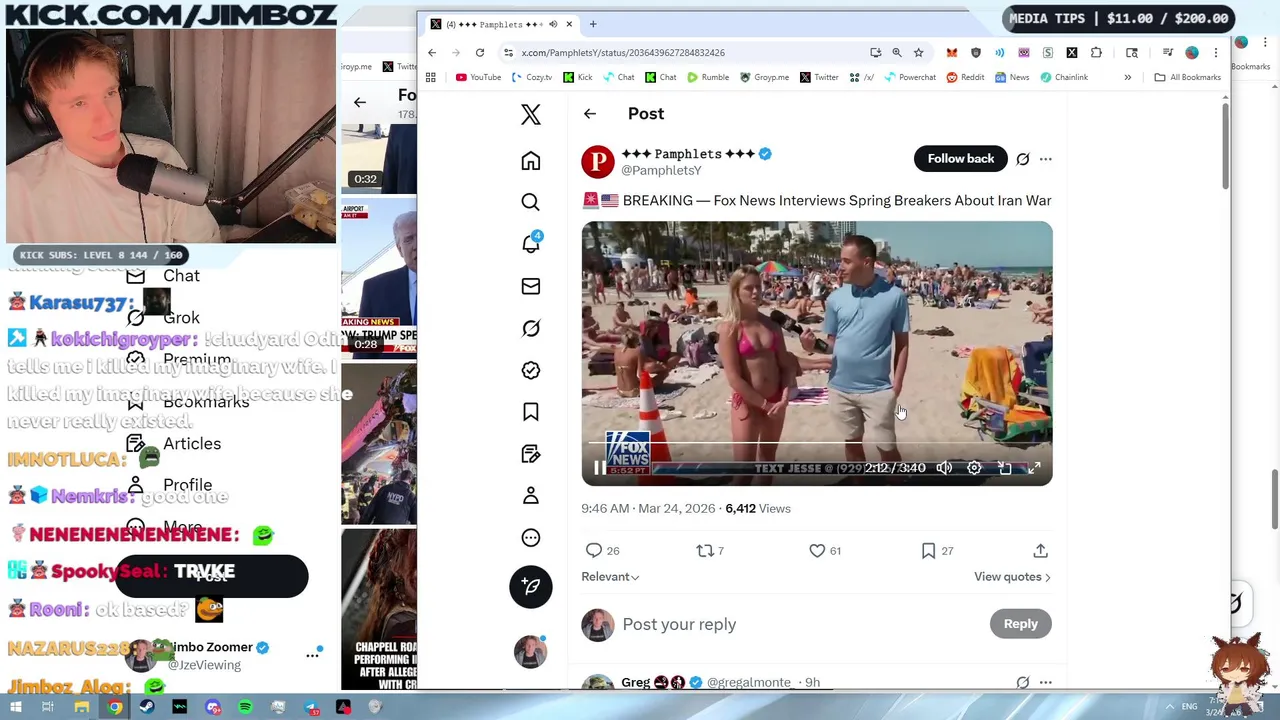Bookmark this page with star icon
This screenshot has width=1280, height=720.
(918, 53)
